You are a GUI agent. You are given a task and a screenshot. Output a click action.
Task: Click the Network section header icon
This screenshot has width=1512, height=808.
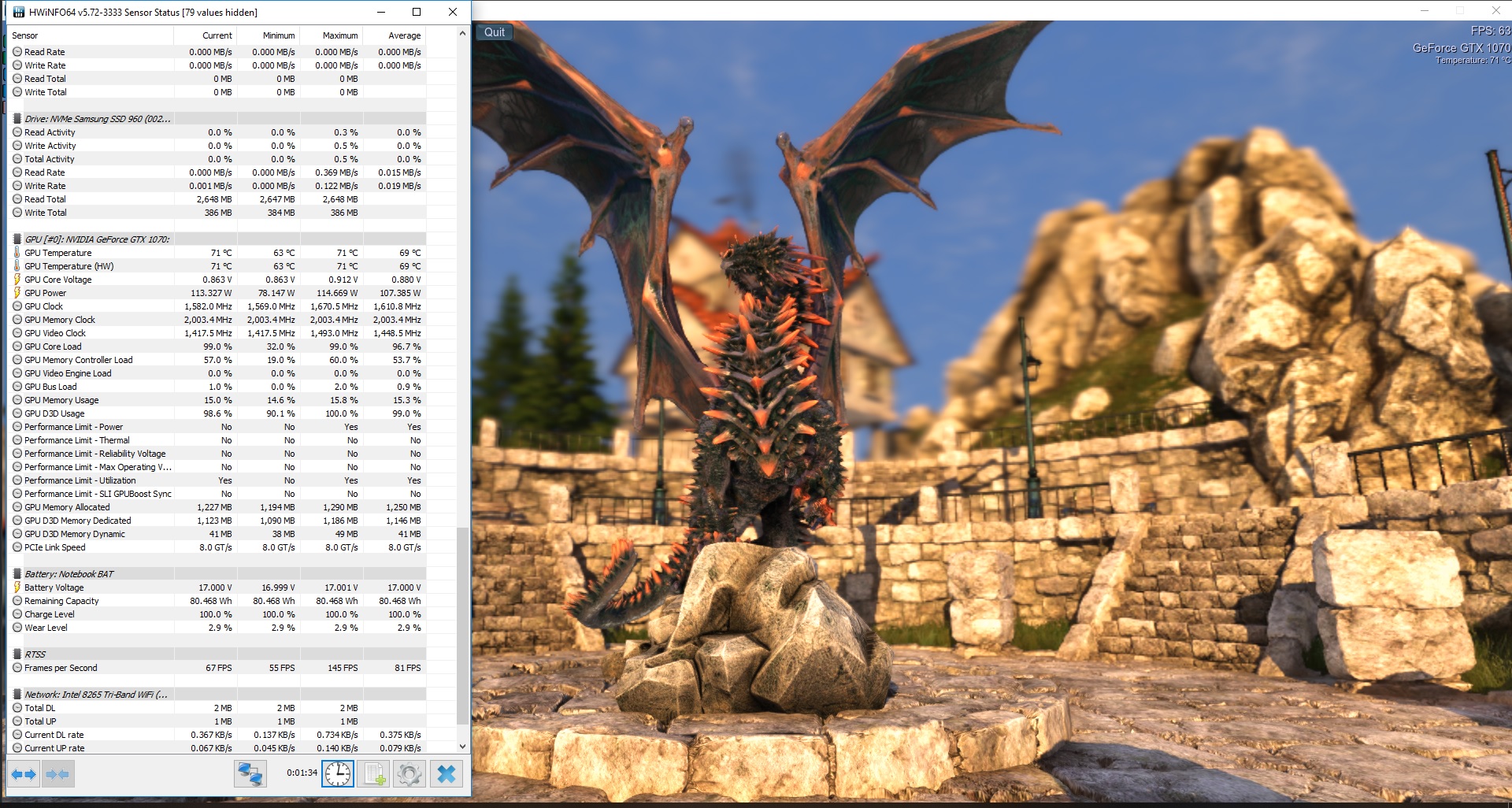click(x=17, y=695)
